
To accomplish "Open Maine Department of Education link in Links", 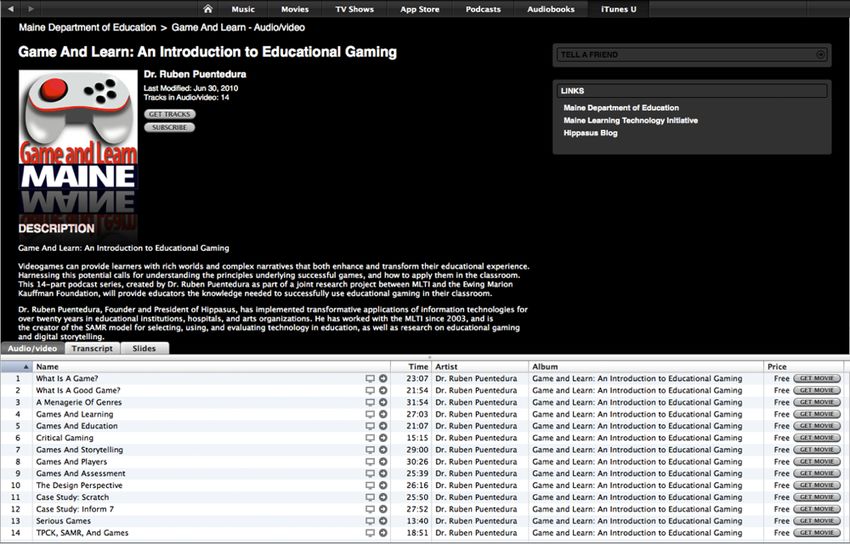I will click(x=621, y=108).
